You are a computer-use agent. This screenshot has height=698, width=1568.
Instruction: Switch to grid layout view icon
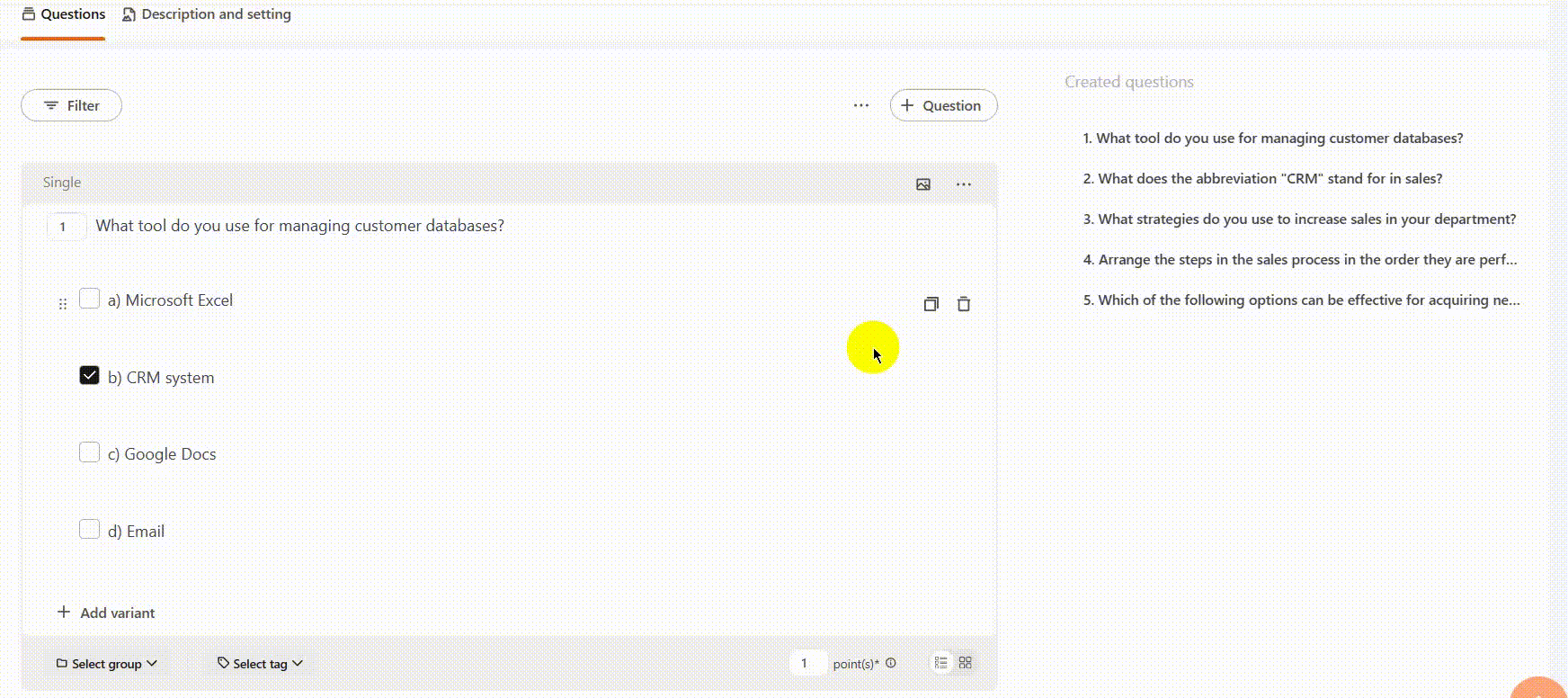(966, 663)
